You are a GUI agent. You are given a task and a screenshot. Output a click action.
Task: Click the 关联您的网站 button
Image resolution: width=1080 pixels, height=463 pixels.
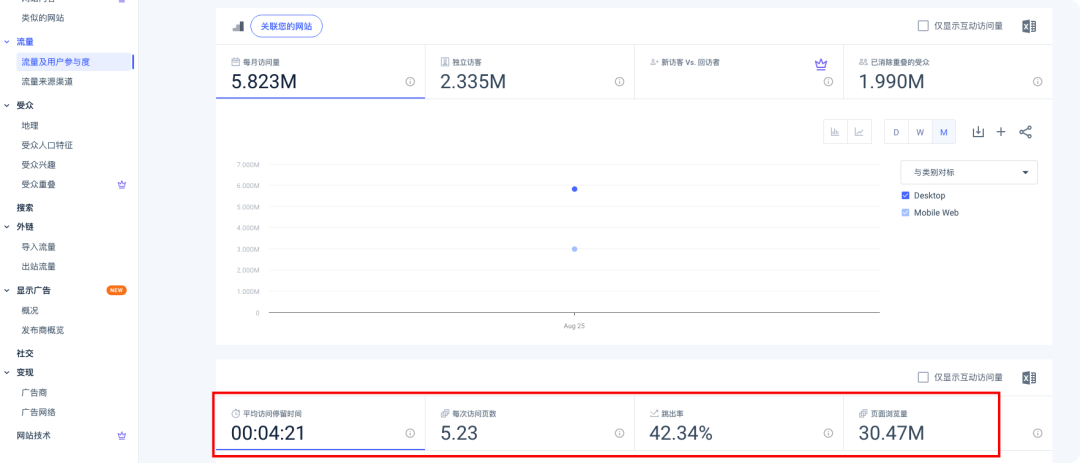pyautogui.click(x=287, y=26)
